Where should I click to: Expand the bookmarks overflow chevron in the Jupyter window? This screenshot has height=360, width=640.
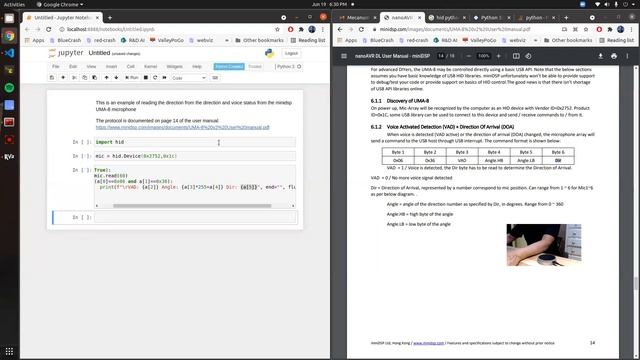pos(227,40)
